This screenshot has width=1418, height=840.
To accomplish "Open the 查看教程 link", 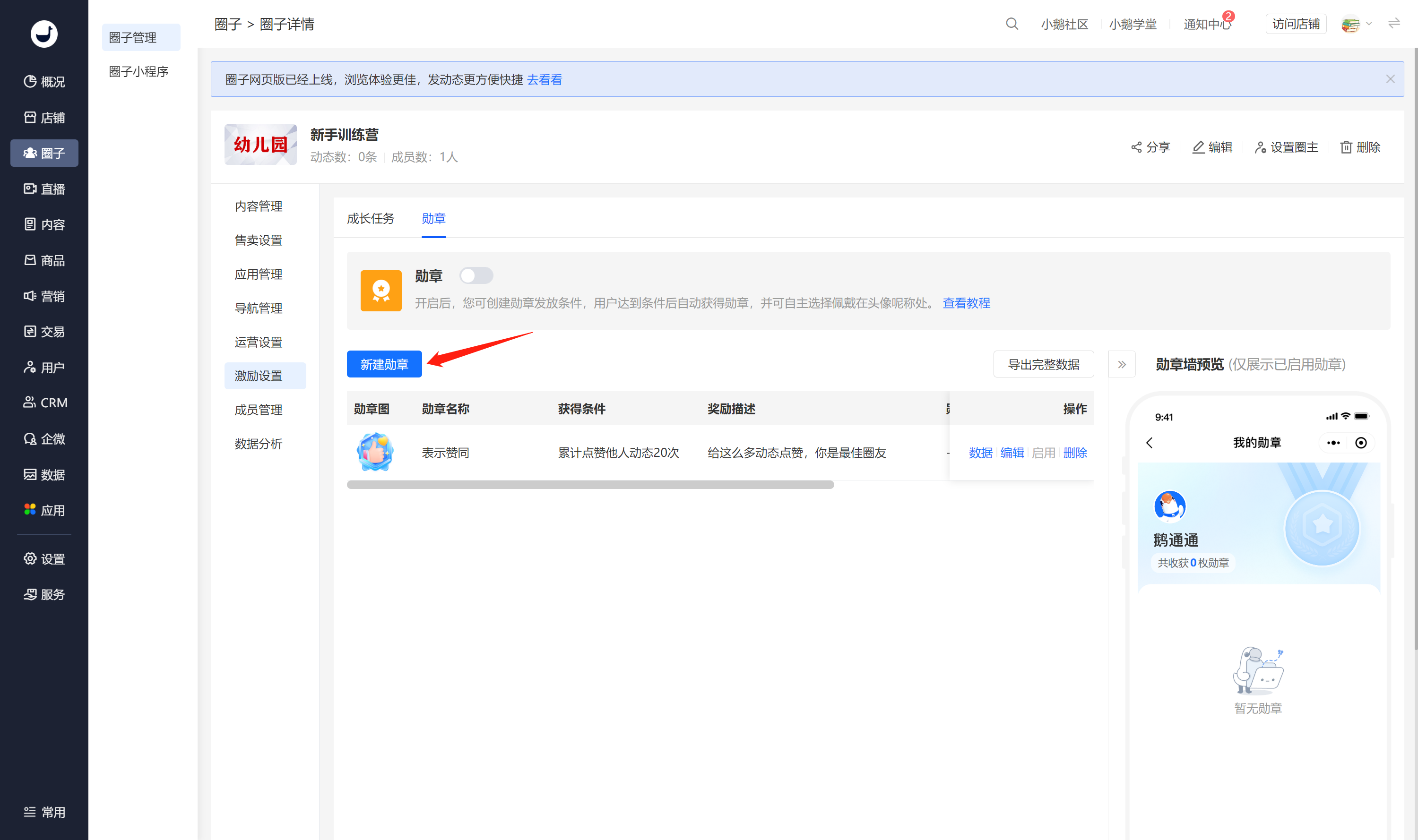I will click(966, 303).
